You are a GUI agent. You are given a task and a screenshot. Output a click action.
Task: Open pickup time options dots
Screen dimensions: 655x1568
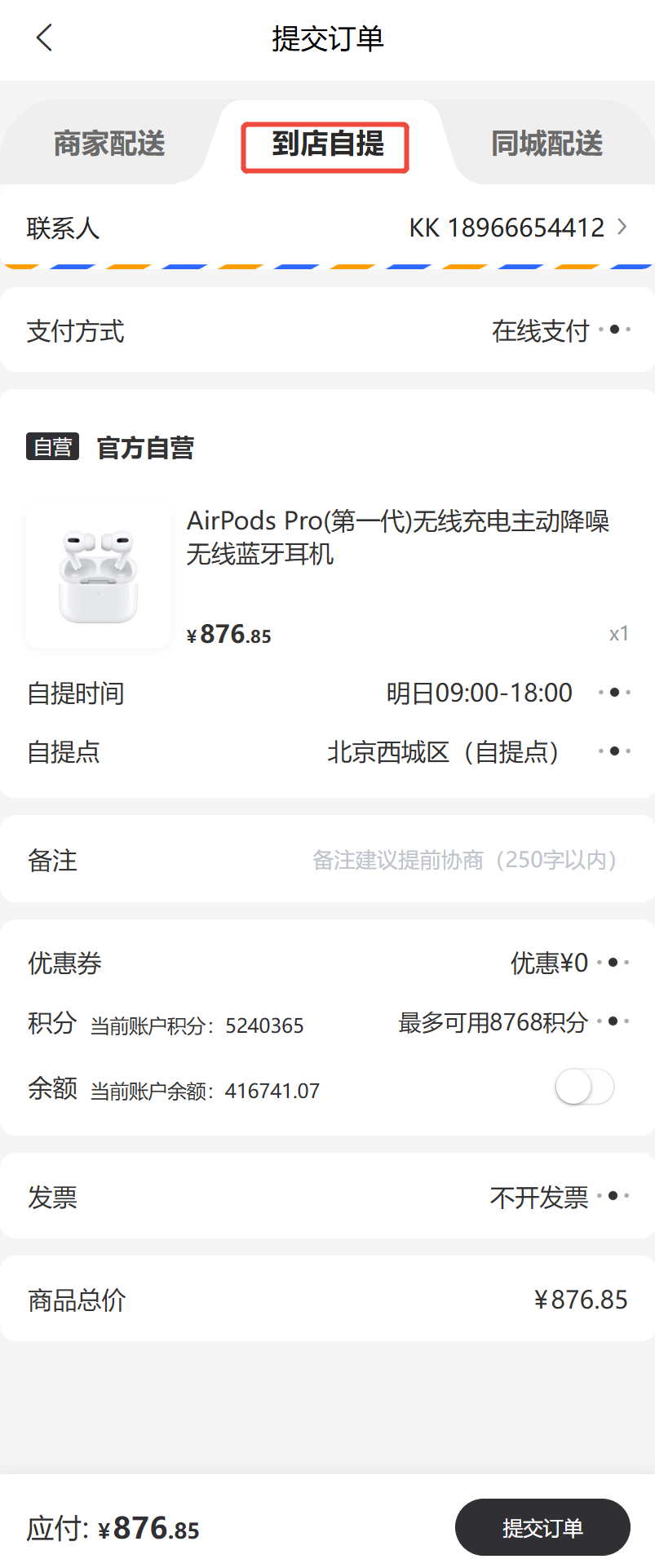(x=614, y=692)
